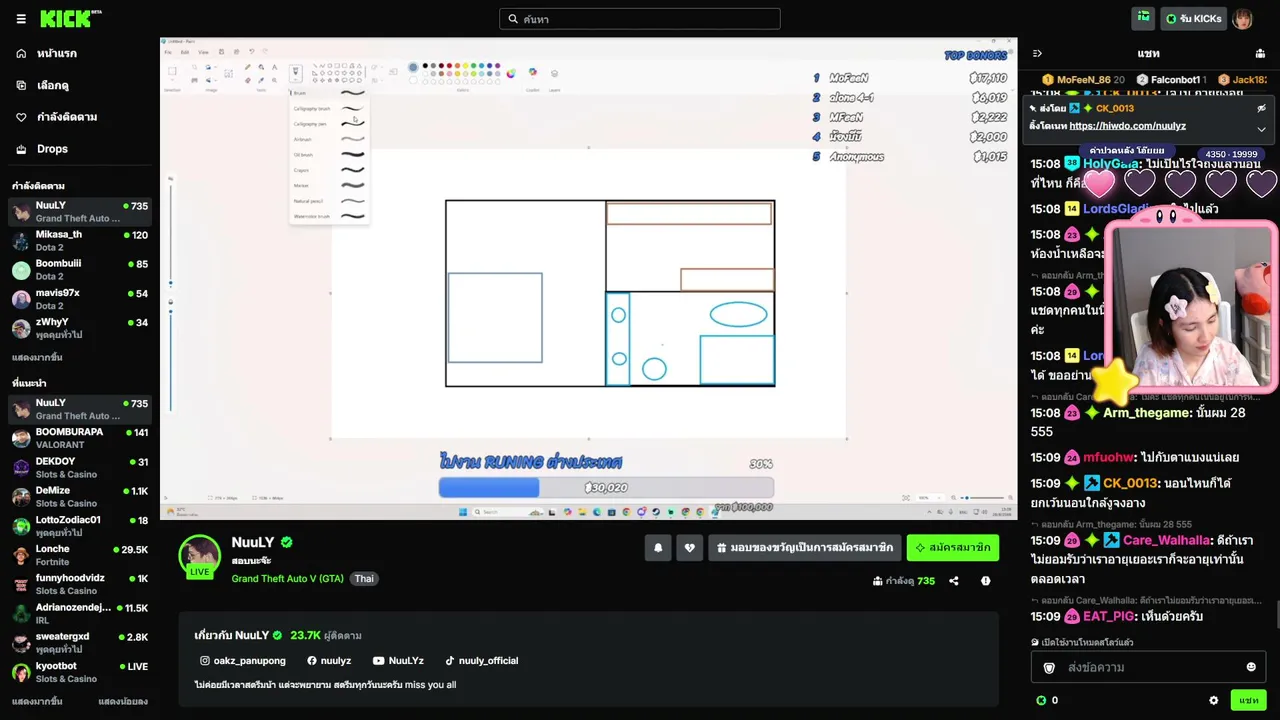Click the Thai language tag
1280x720 pixels.
pyautogui.click(x=364, y=579)
